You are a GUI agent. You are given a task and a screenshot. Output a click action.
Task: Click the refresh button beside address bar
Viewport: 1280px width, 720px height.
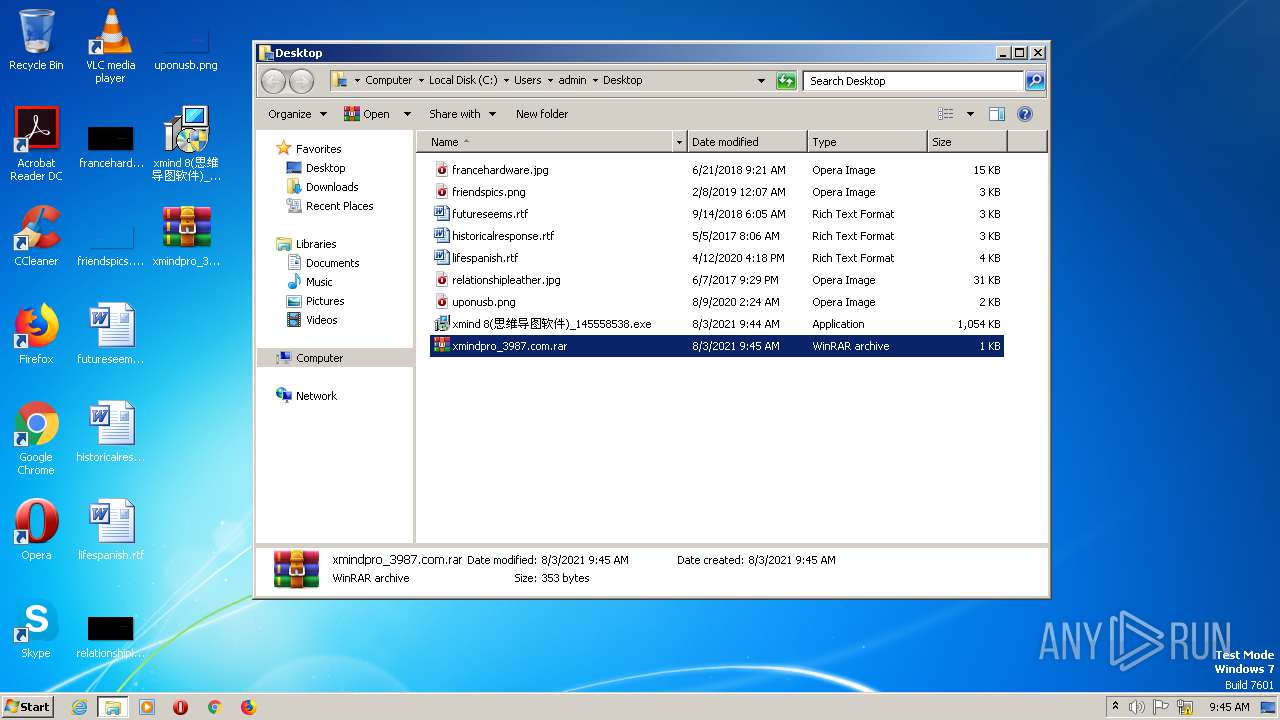pos(786,81)
